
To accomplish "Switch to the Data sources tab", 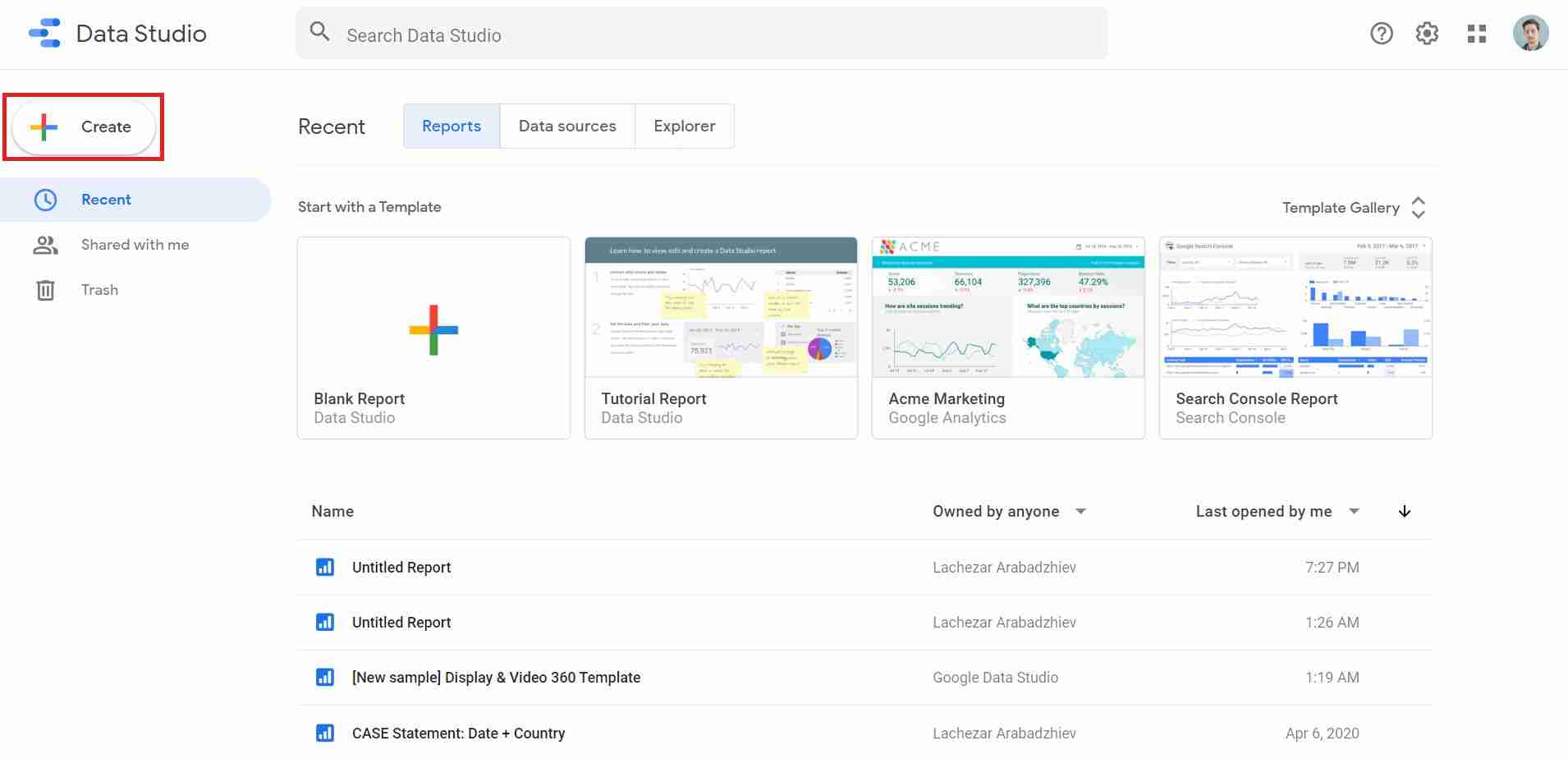I will point(567,126).
